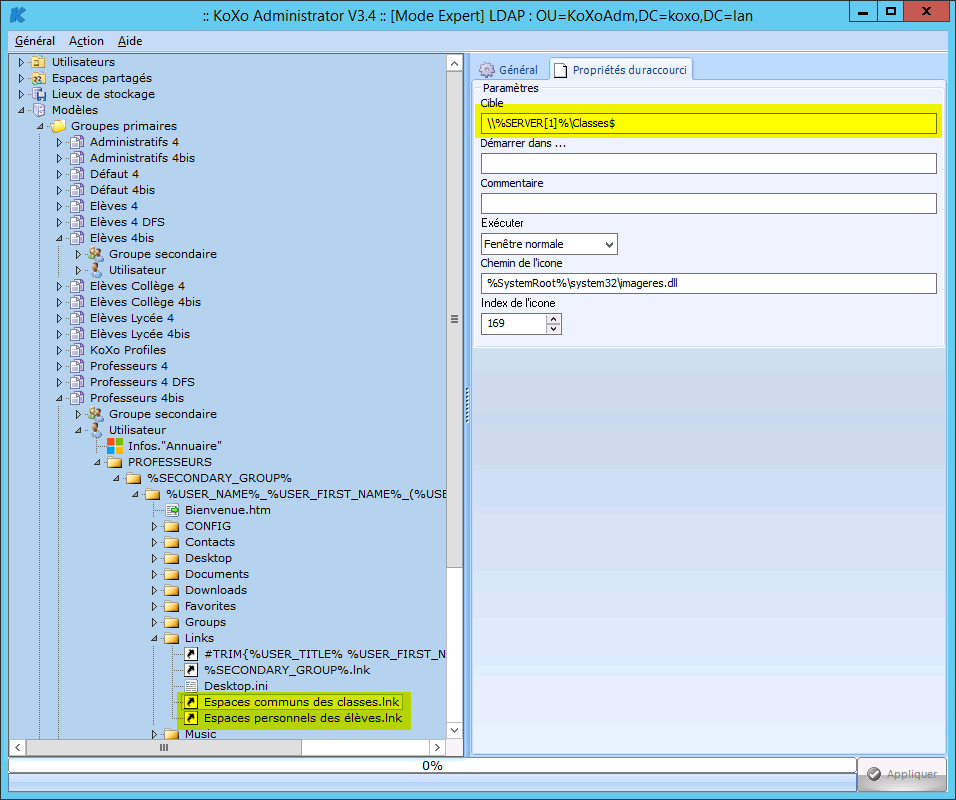Click the Espaces partagés icon

coord(38,78)
